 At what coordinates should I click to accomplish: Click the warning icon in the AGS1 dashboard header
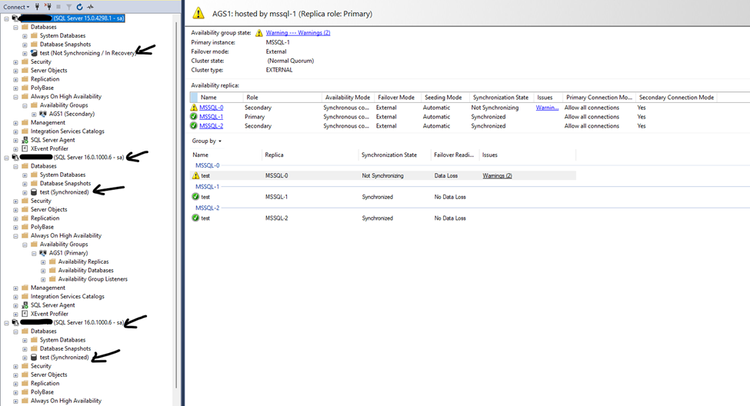tap(198, 13)
